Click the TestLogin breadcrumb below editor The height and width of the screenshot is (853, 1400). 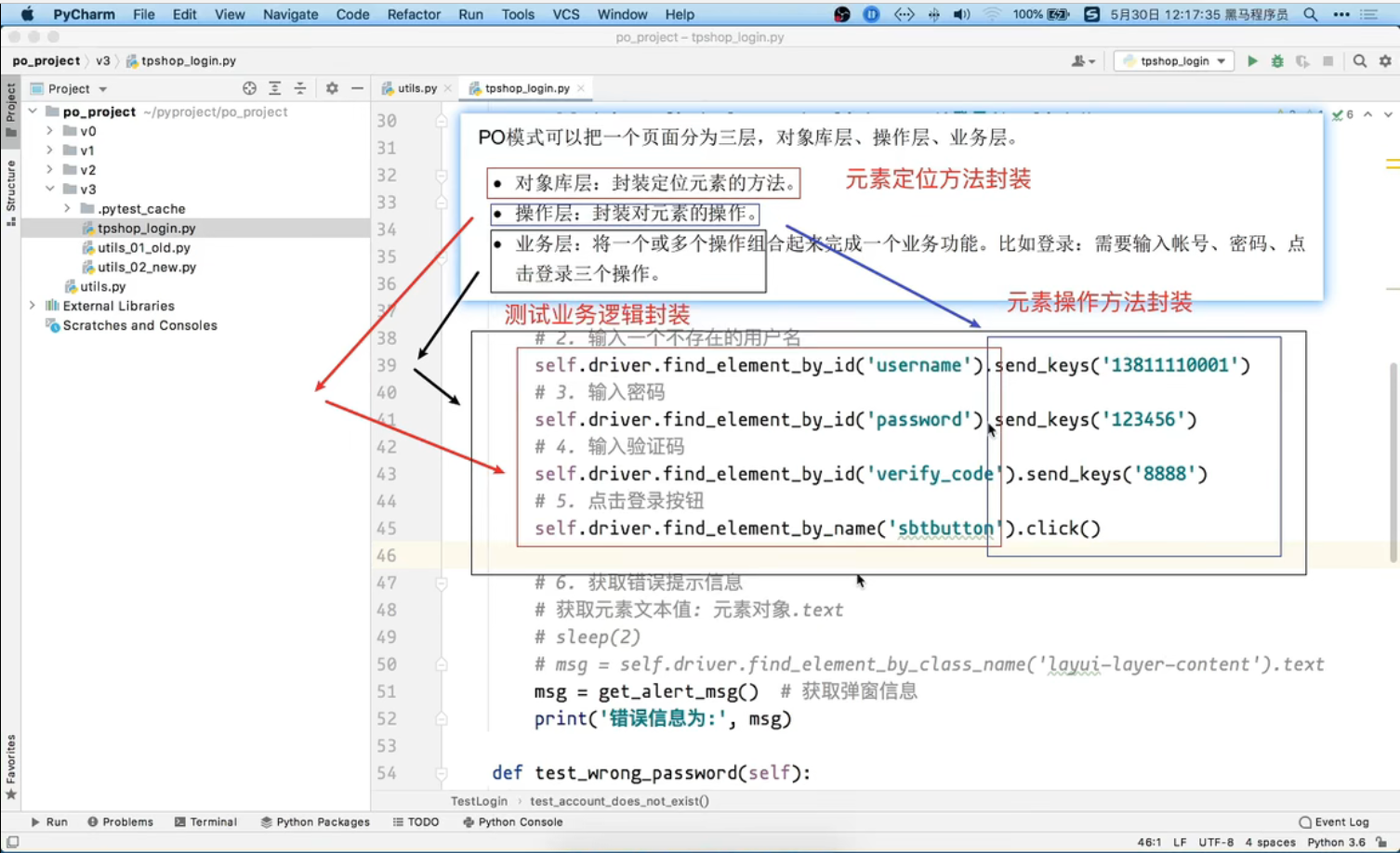point(479,801)
